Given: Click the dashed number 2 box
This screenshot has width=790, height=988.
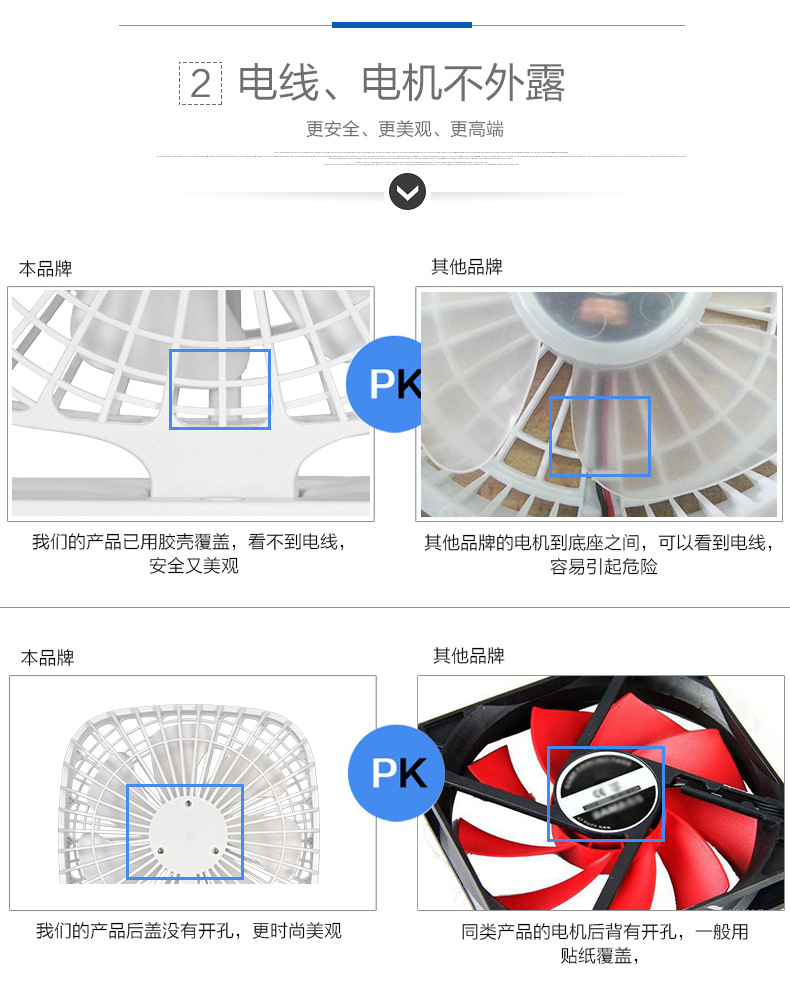Looking at the screenshot, I should coord(200,83).
